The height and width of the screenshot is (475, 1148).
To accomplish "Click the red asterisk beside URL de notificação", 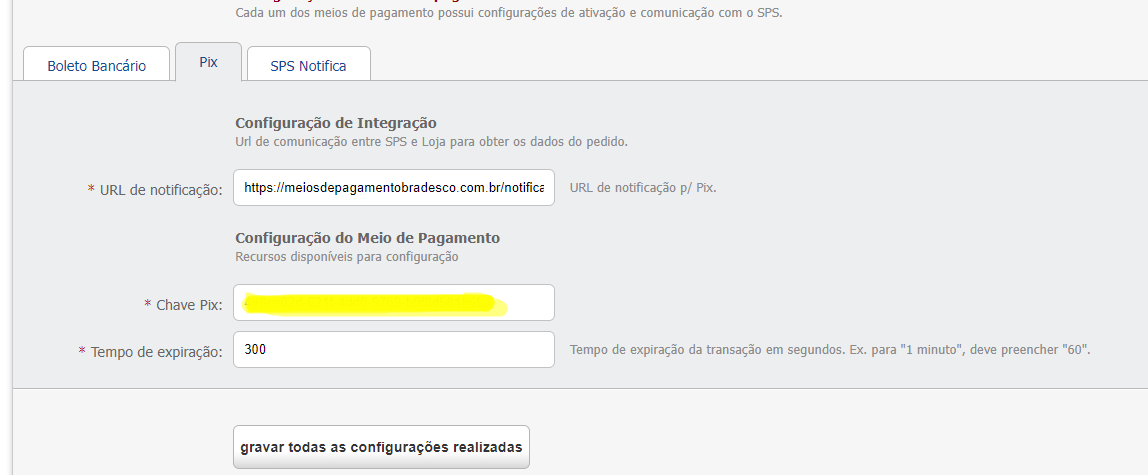I will 92,190.
